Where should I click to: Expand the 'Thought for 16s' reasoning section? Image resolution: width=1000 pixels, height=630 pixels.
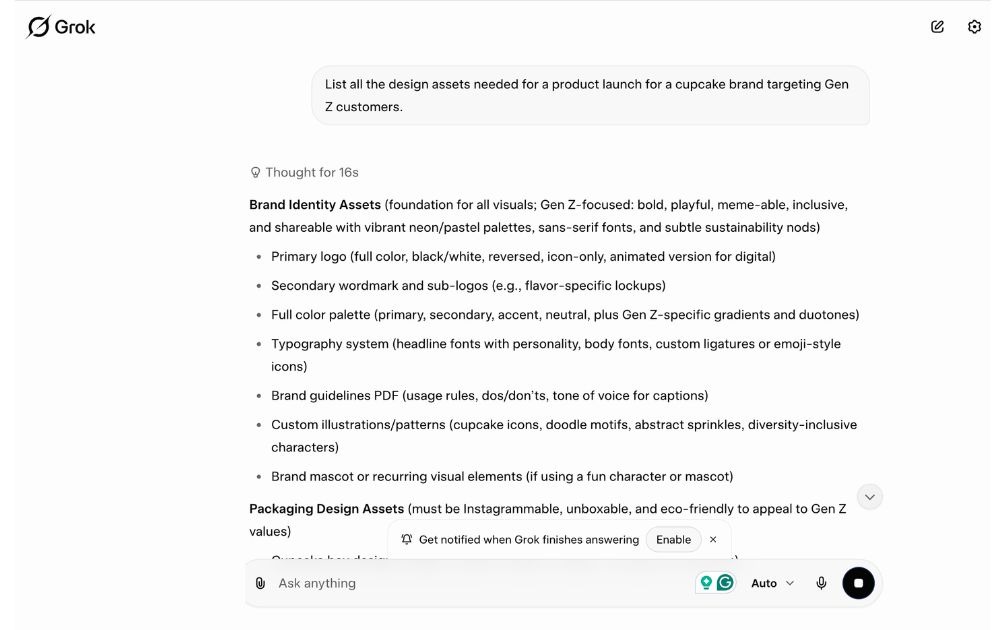point(303,172)
